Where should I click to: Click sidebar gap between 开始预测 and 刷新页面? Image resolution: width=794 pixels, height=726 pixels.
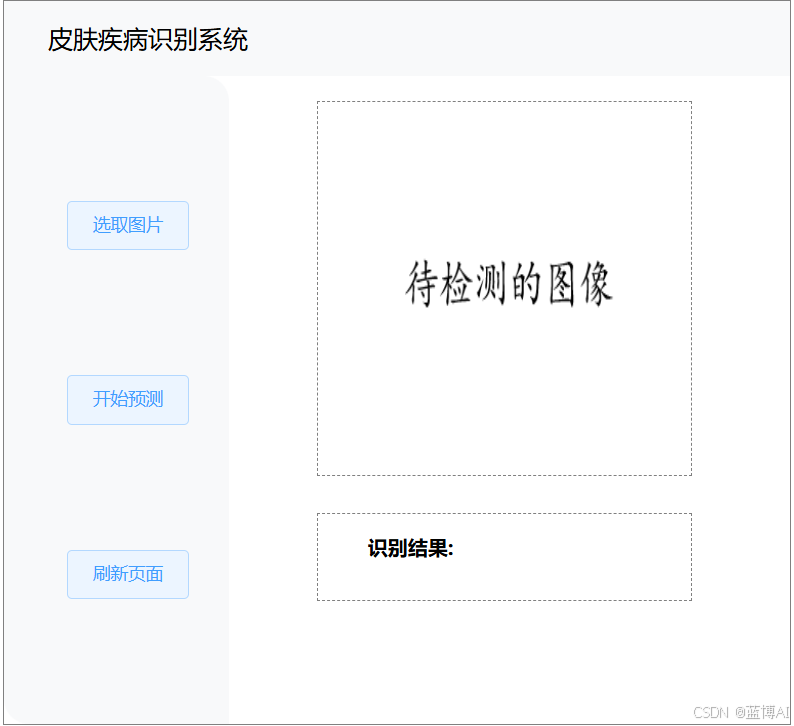click(128, 488)
